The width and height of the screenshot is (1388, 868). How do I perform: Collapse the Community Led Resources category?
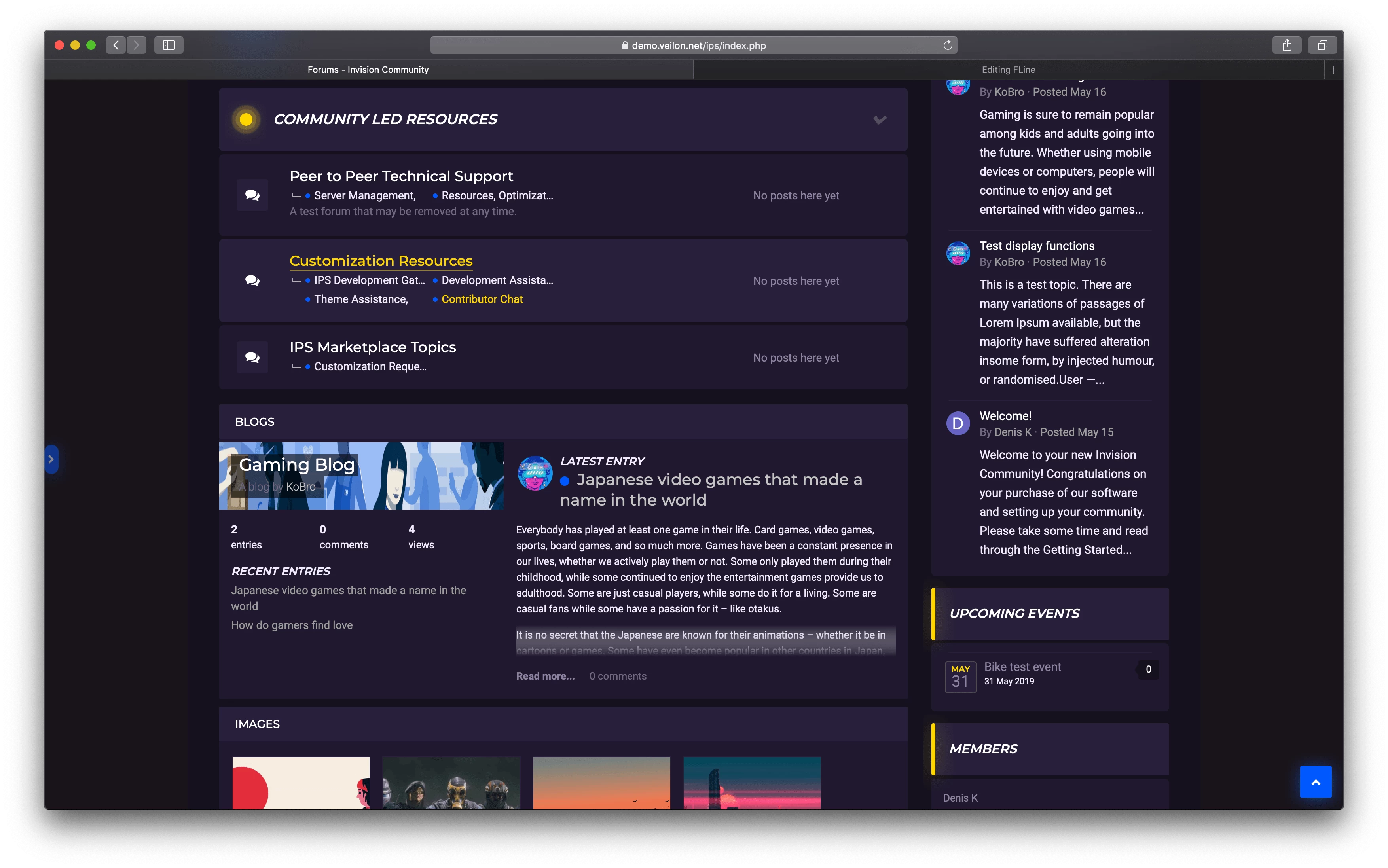[x=880, y=119]
